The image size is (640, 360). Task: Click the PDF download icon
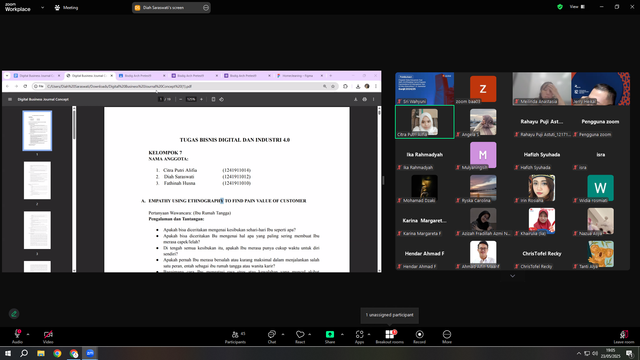[x=356, y=99]
